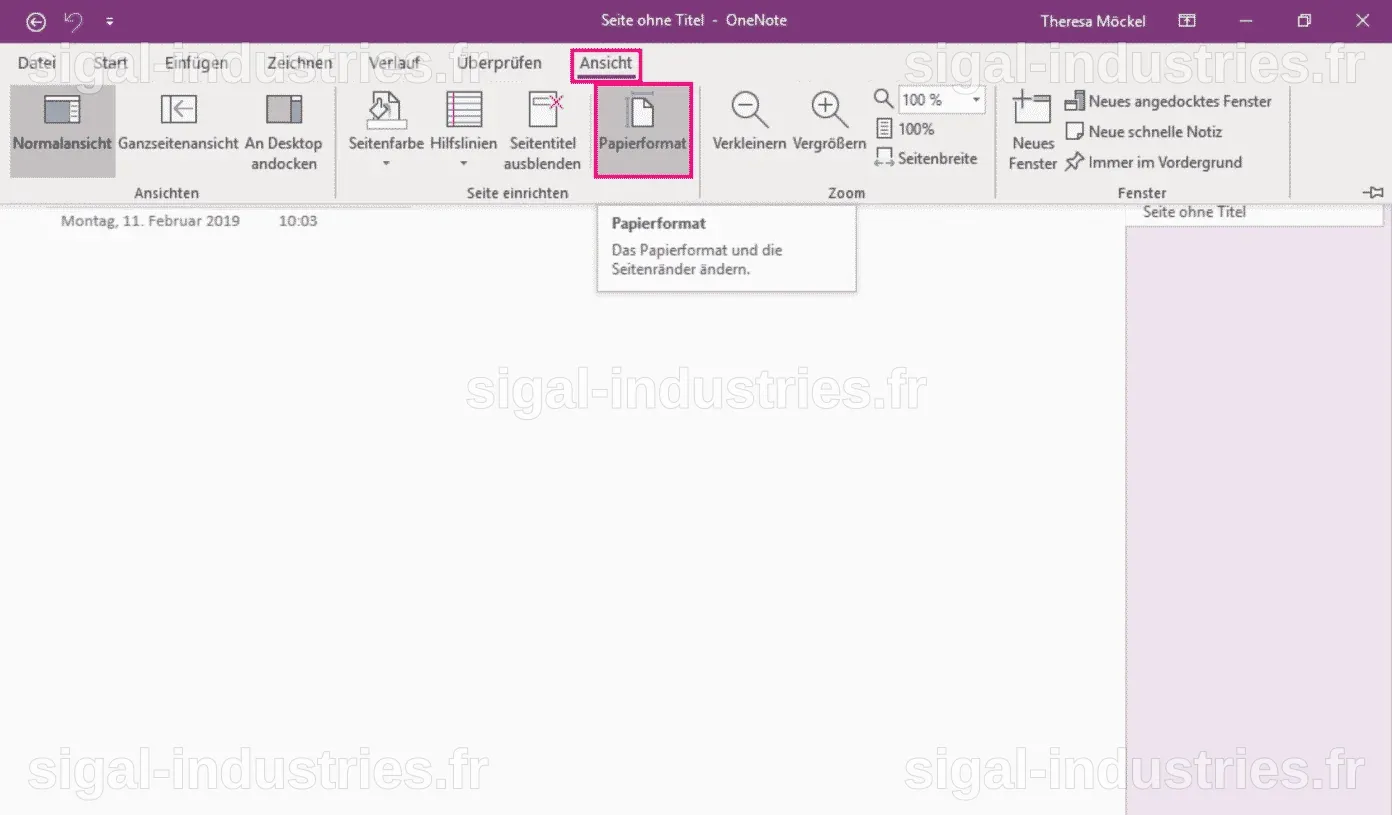This screenshot has width=1392, height=815.
Task: Open the zoom percentage dropdown
Action: click(976, 100)
